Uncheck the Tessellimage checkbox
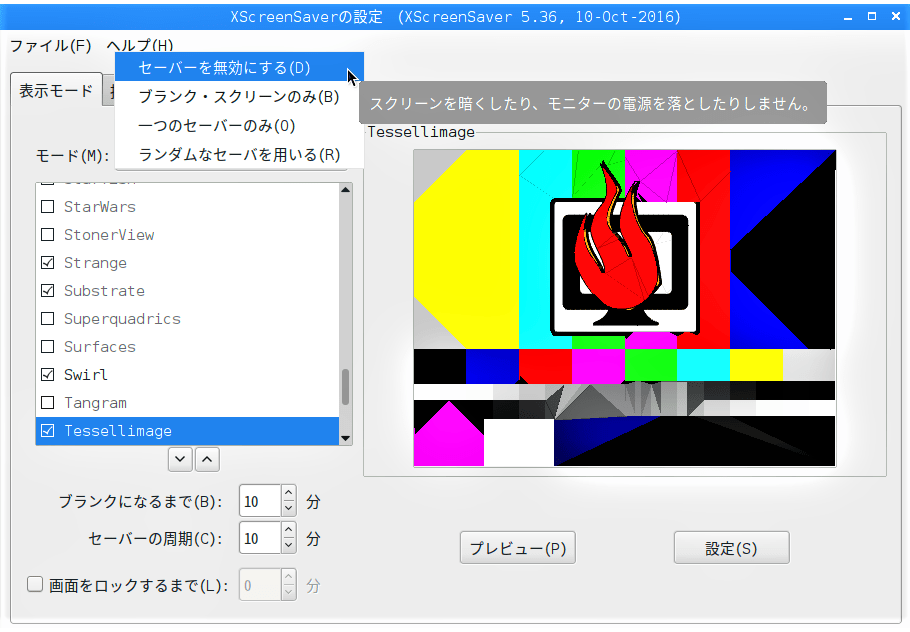Image resolution: width=910 pixels, height=632 pixels. coord(48,431)
